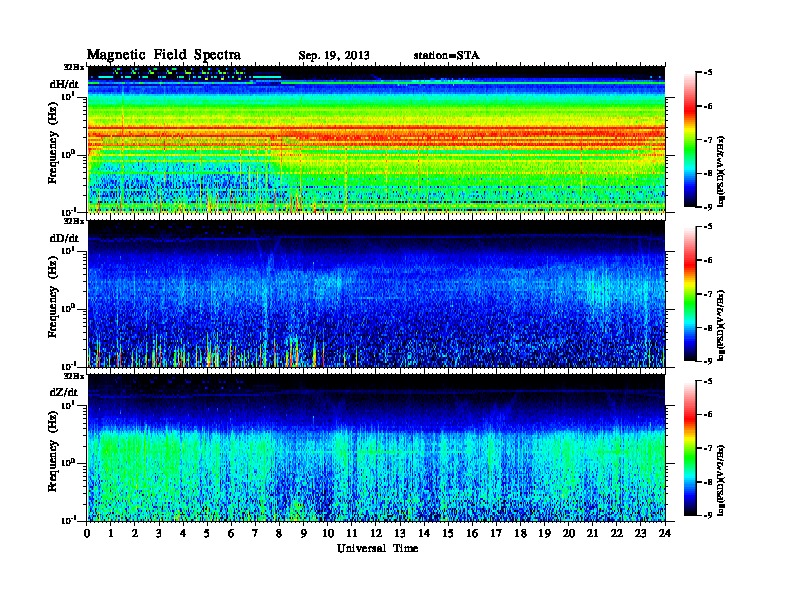Click the 10^0 frequency tick of dD/dt panel
The image size is (792, 612).
click(69, 308)
